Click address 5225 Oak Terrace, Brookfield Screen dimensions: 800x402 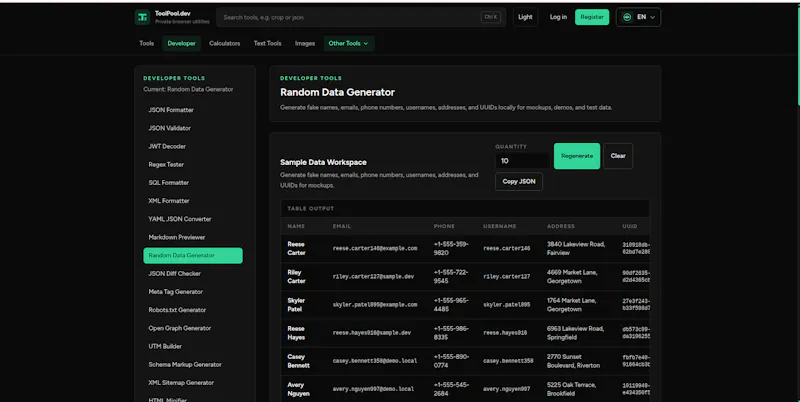click(571, 389)
